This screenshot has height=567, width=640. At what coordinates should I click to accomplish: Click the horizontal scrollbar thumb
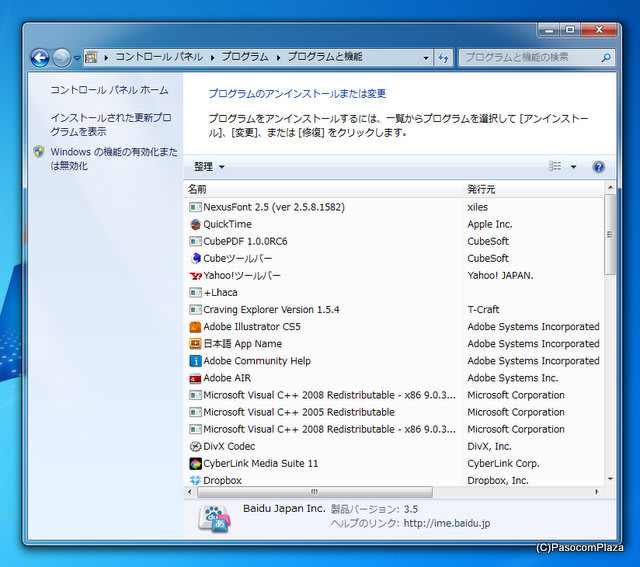pos(315,492)
